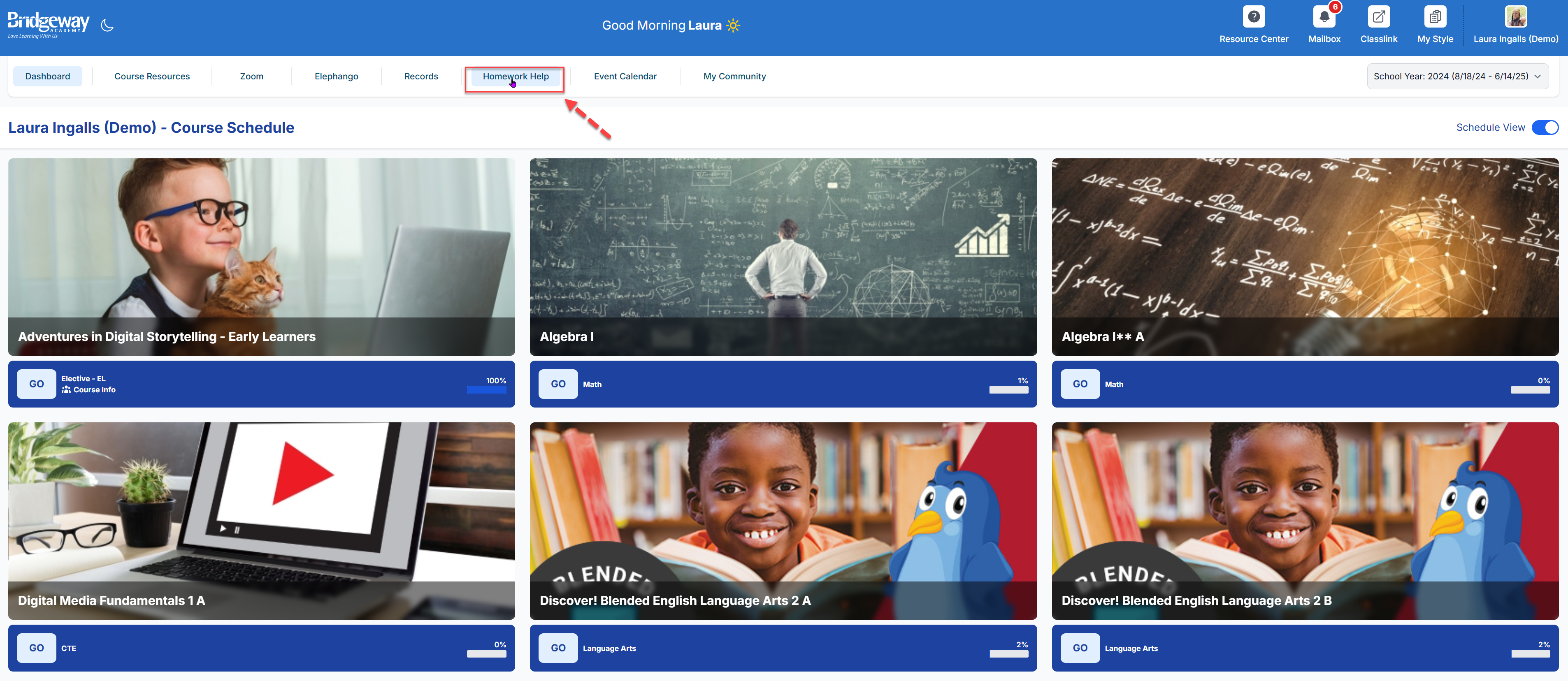The image size is (1568, 681).
Task: Open the Classlink external link icon
Action: [1378, 17]
